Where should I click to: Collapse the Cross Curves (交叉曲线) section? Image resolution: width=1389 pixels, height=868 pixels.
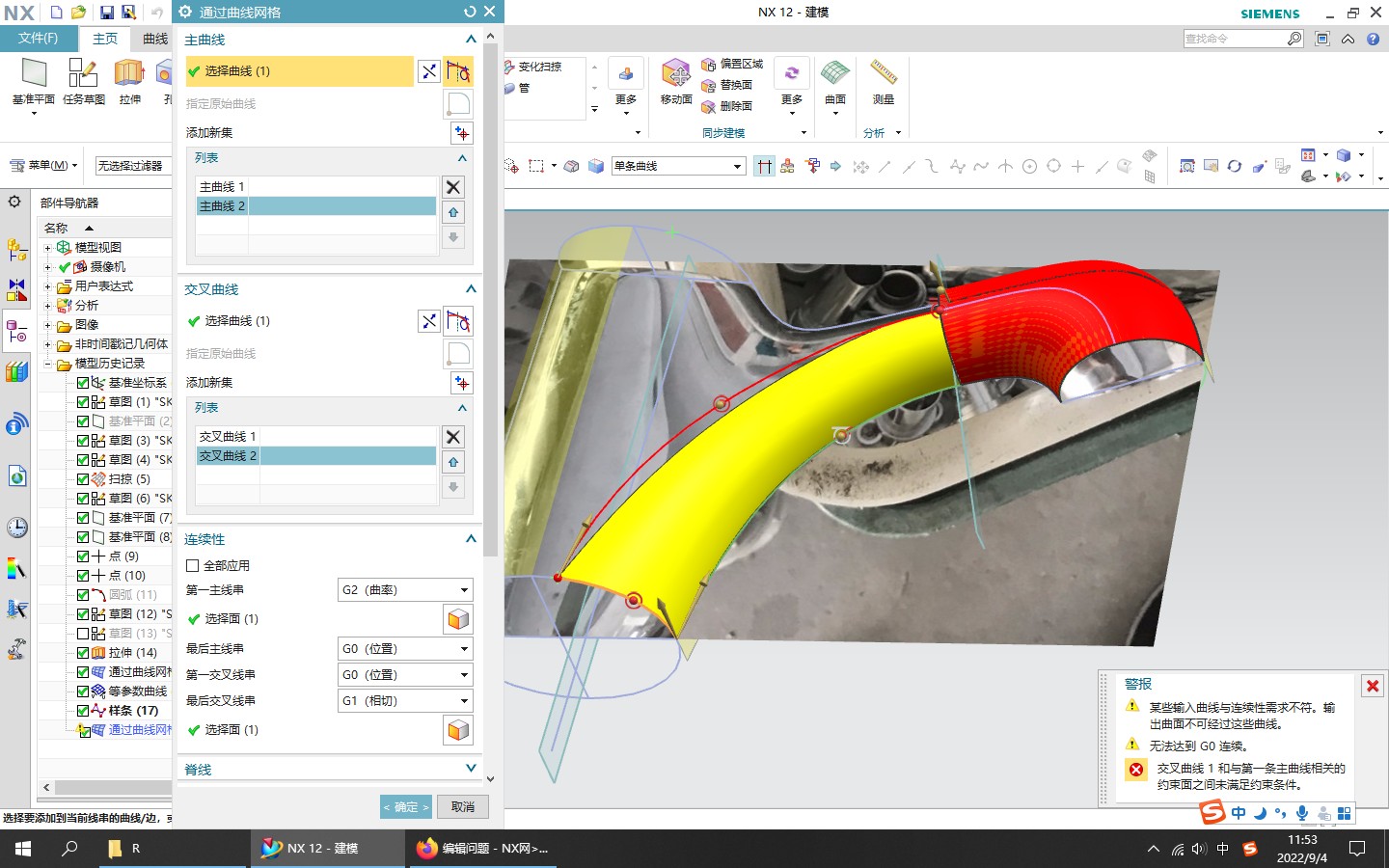pyautogui.click(x=471, y=289)
